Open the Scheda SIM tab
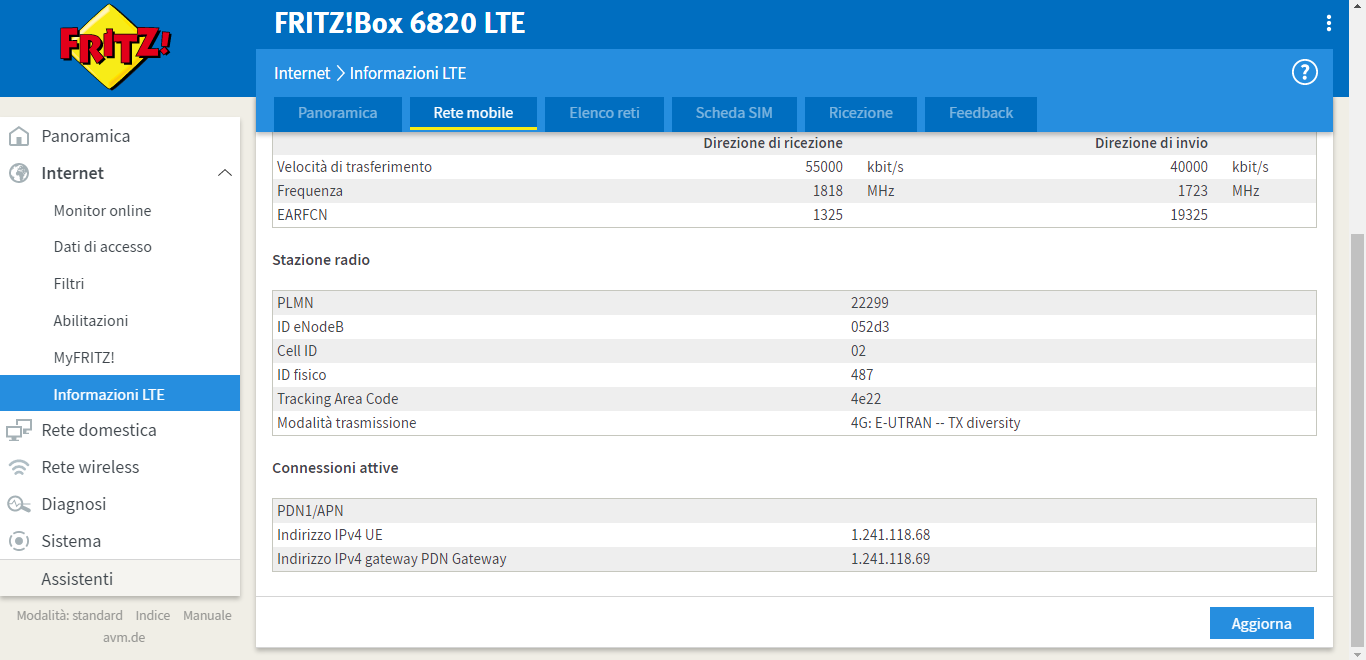 pos(733,113)
